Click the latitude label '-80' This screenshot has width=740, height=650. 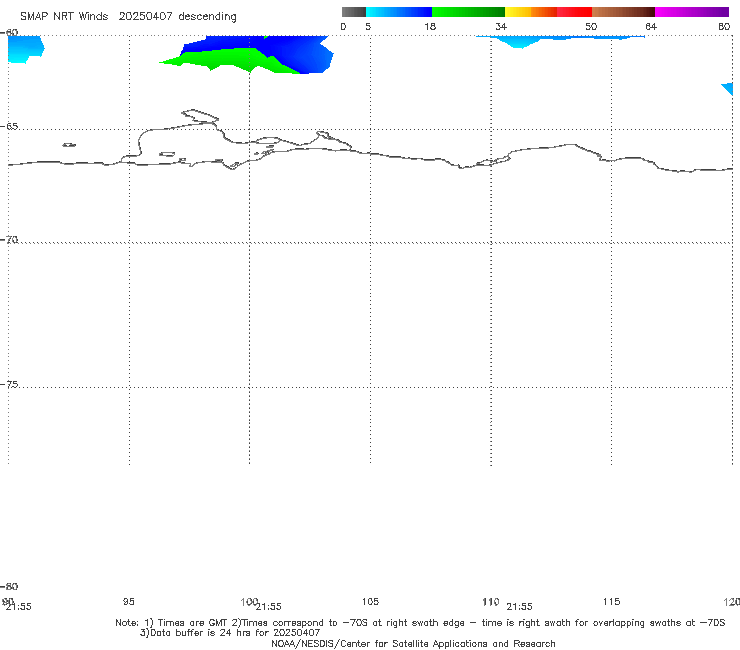(9, 587)
